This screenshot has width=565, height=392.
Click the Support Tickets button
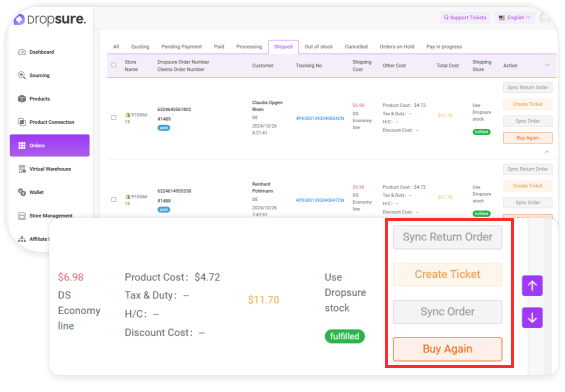(x=465, y=17)
